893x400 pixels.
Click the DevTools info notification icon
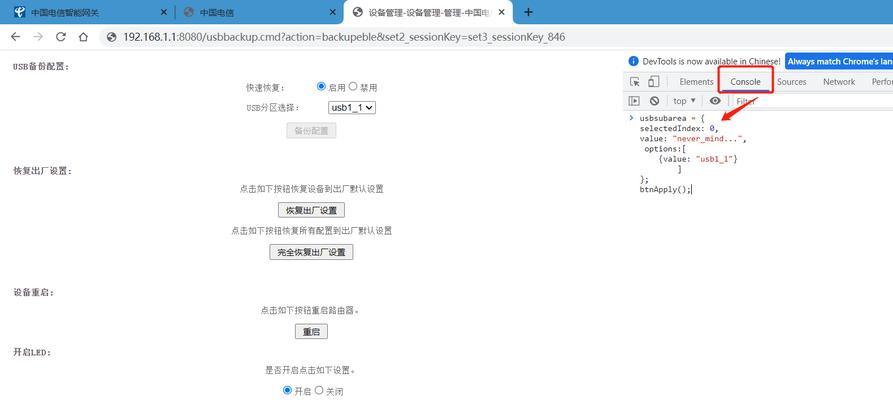point(633,62)
